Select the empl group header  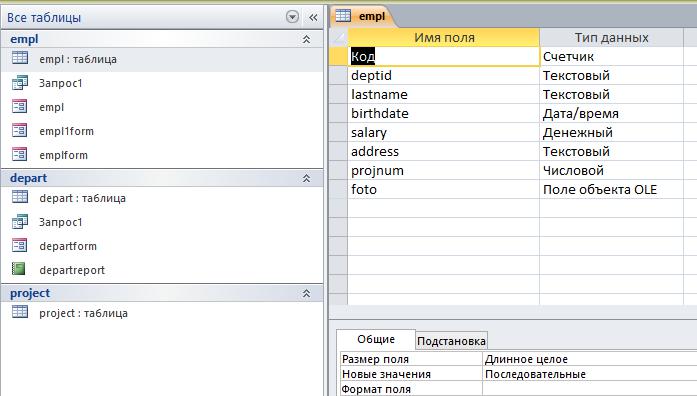[162, 39]
